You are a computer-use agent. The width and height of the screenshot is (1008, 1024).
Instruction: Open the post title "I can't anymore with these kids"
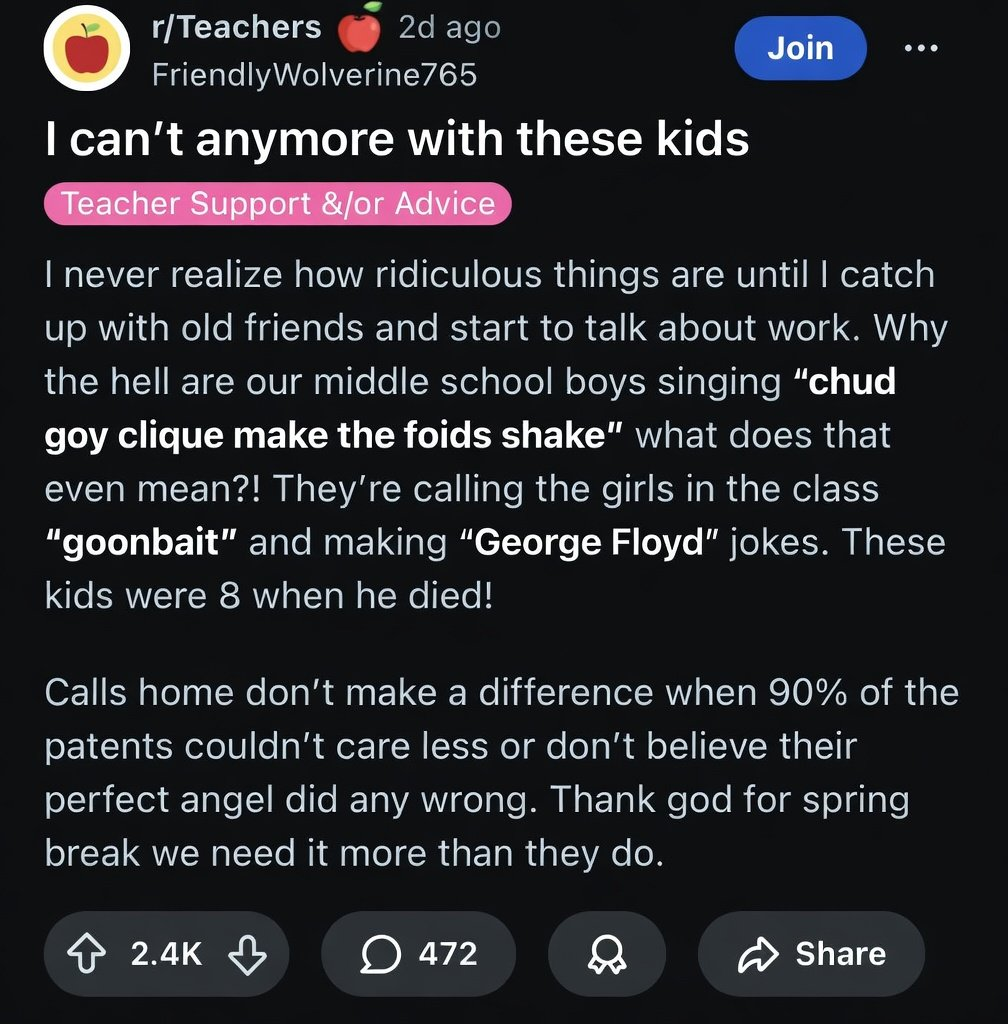coord(397,139)
